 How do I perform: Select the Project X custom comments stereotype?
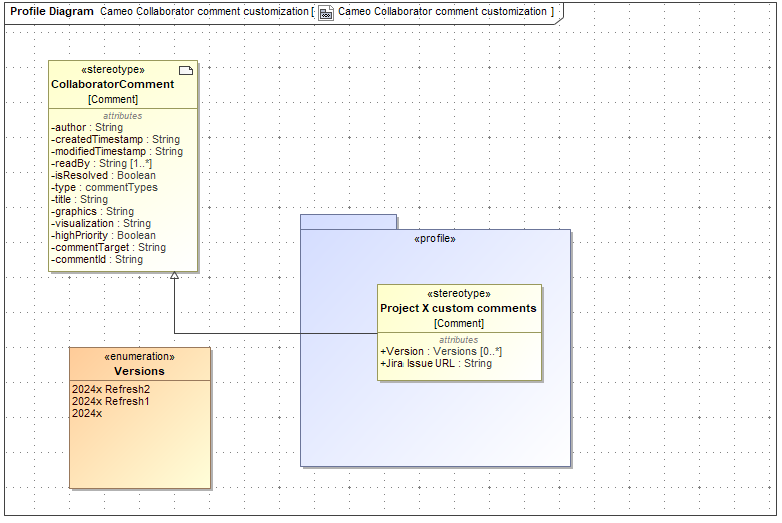[458, 309]
